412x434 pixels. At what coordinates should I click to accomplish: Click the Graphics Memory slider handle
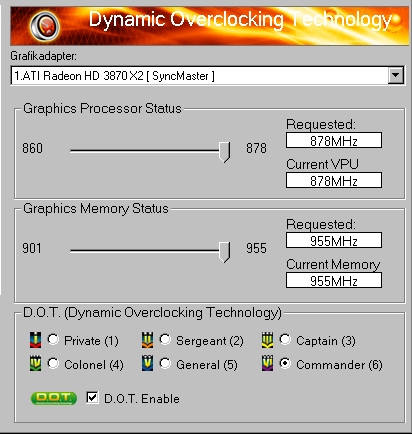(224, 252)
